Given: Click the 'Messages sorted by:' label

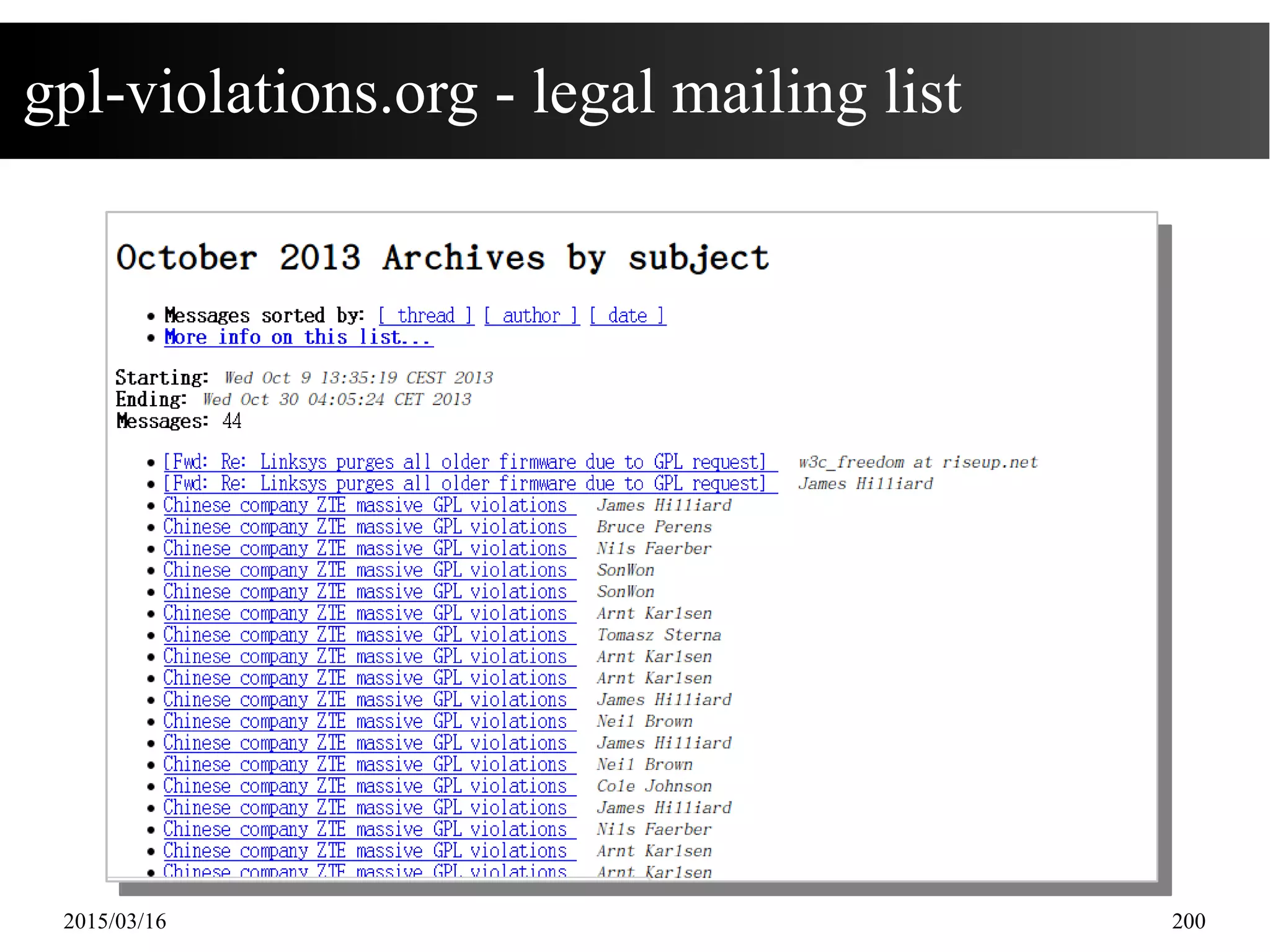Looking at the screenshot, I should pos(264,316).
